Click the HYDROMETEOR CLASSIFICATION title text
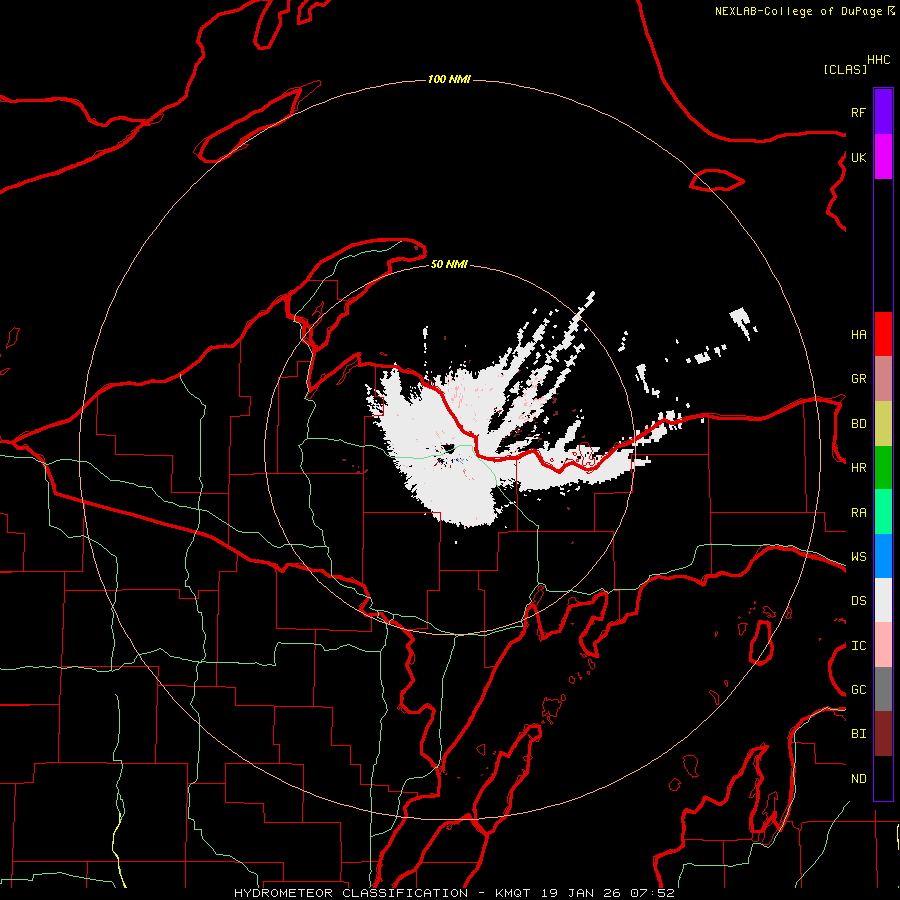Screen dimensions: 900x900 pos(351,893)
